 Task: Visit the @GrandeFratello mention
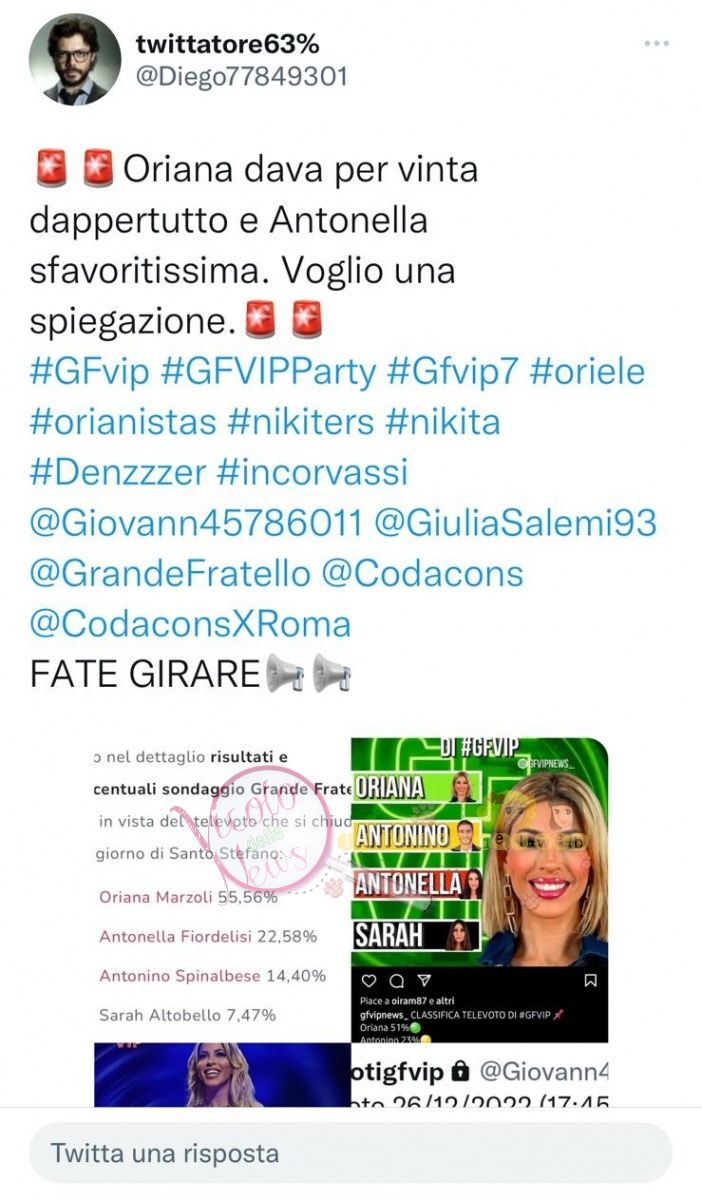tap(170, 574)
